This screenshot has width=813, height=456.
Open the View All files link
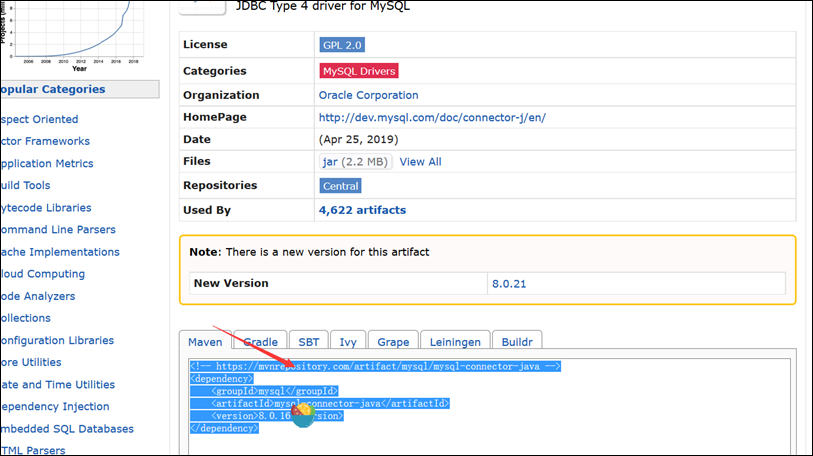coord(420,162)
